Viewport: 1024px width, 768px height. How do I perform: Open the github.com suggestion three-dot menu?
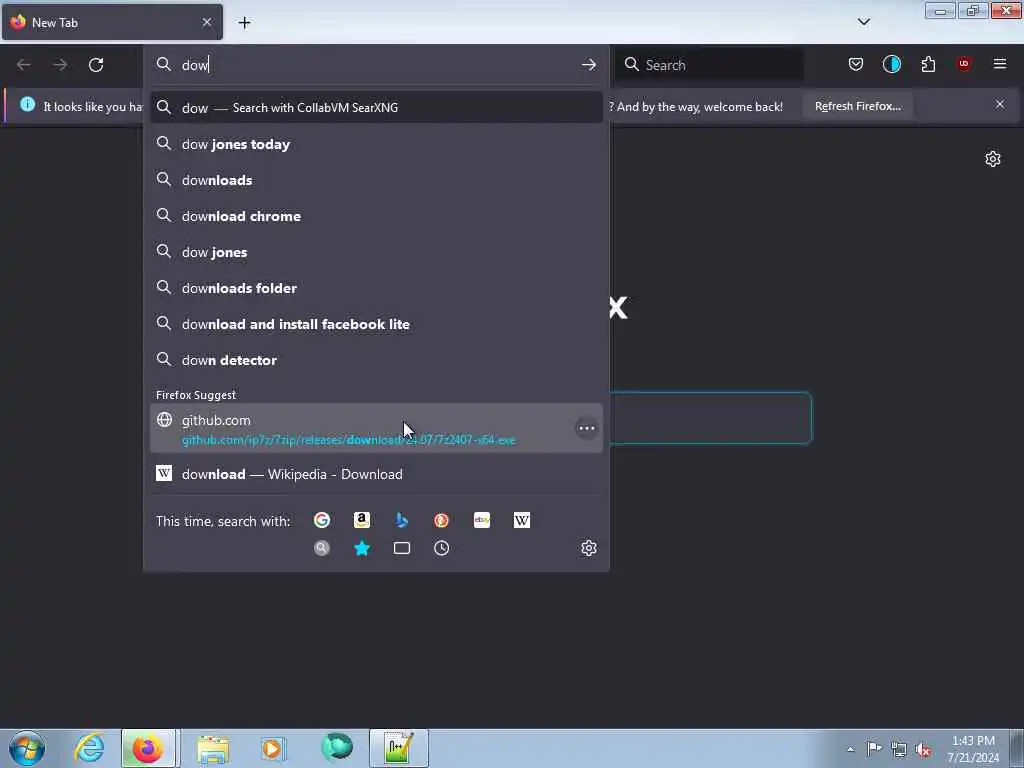586,428
